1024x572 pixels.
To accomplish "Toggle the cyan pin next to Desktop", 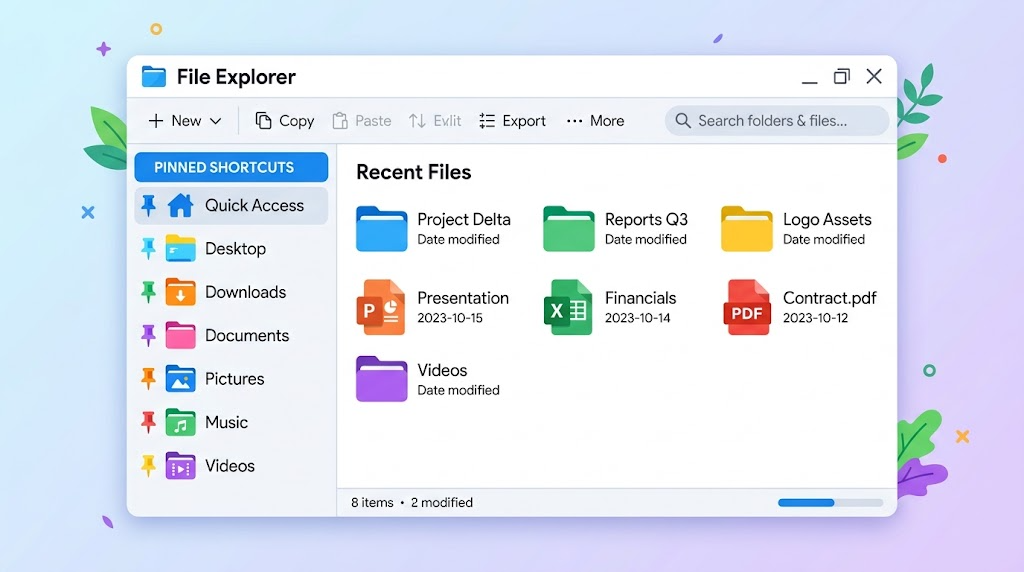I will pos(149,249).
